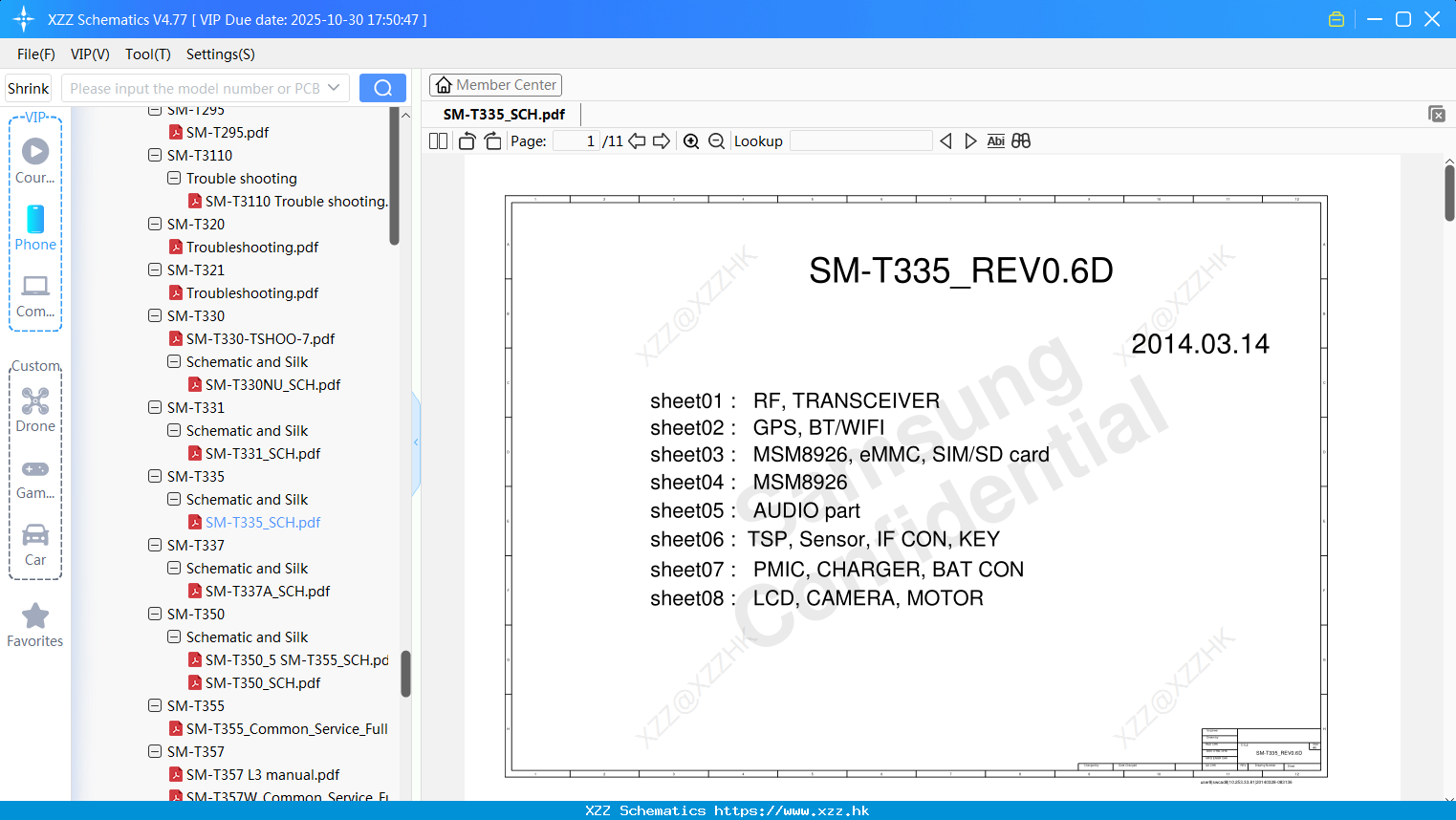Click the page number input field

[x=576, y=141]
